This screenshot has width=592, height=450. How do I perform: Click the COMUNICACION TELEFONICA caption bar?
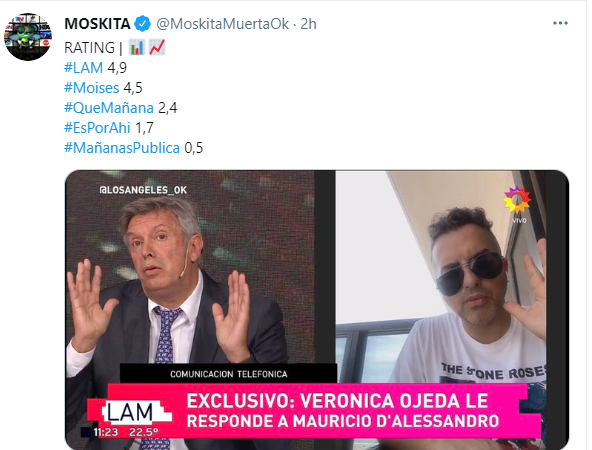click(x=228, y=374)
